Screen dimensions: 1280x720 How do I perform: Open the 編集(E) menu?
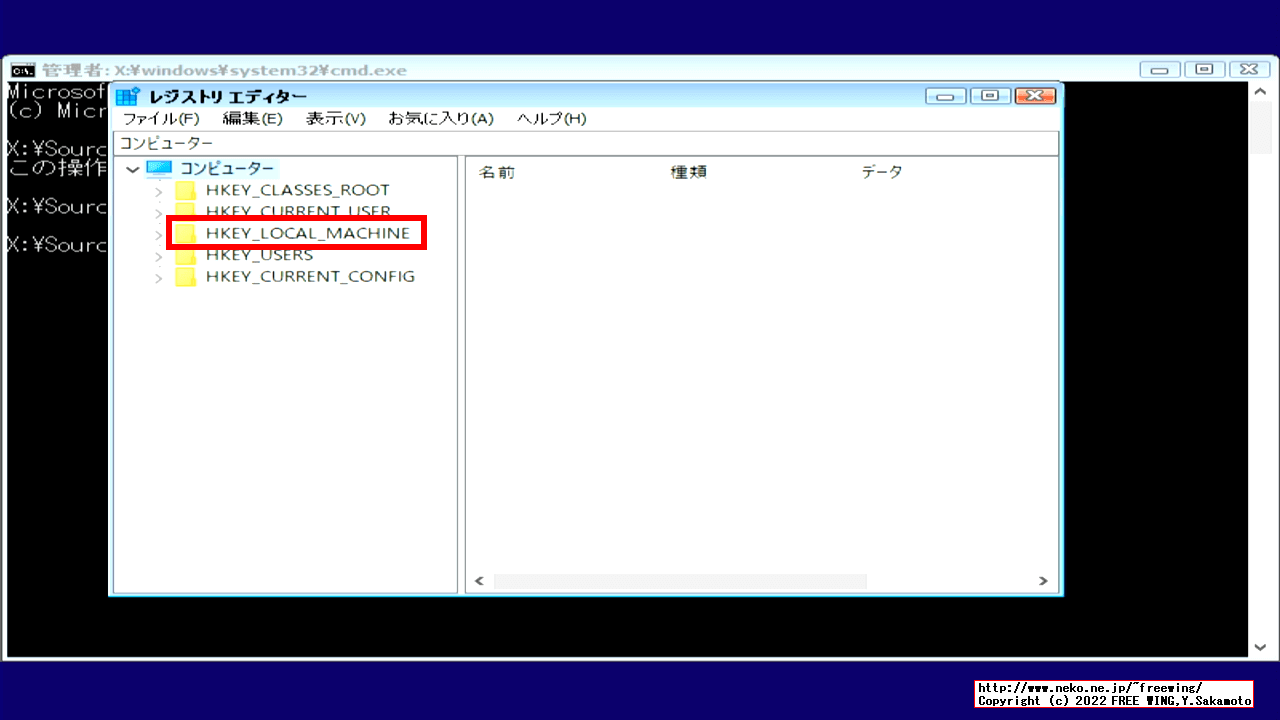(x=254, y=118)
